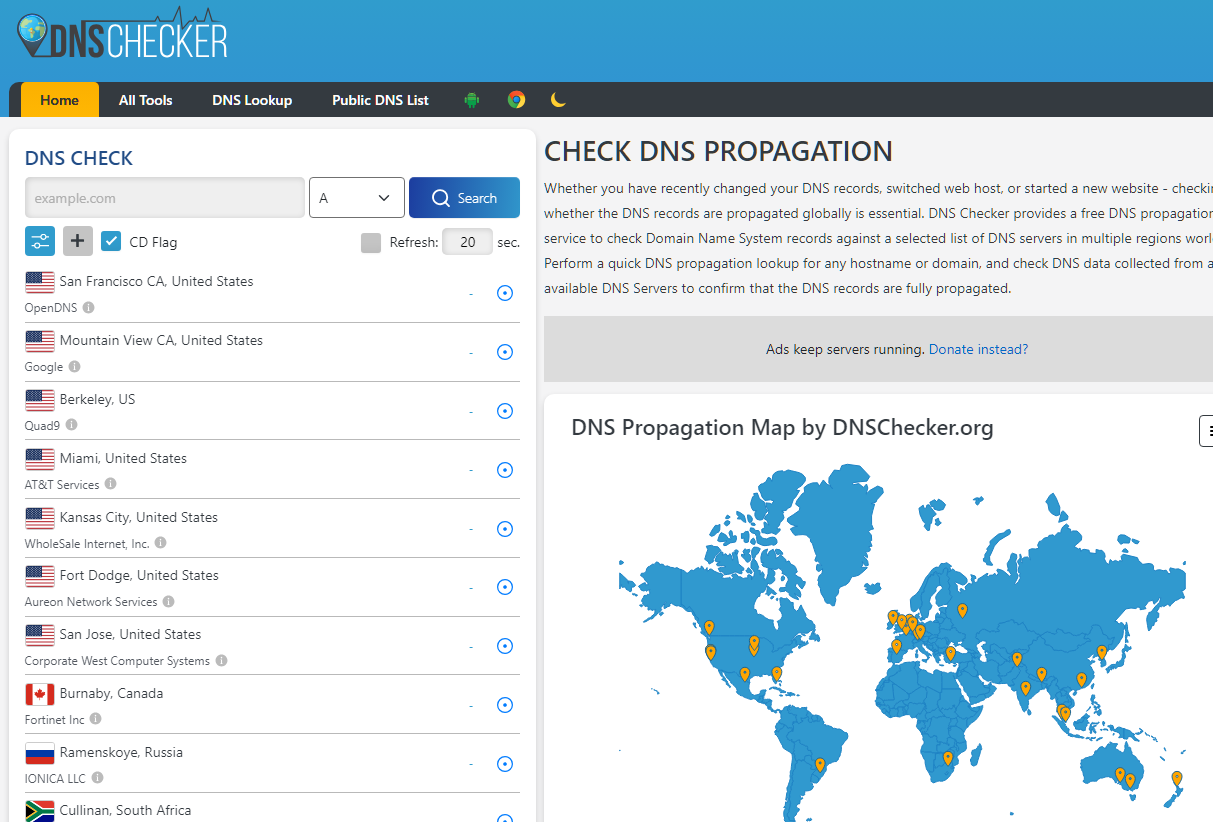Screen dimensions: 1213x822
Task: Open the Public DNS List menu item
Action: tap(380, 100)
